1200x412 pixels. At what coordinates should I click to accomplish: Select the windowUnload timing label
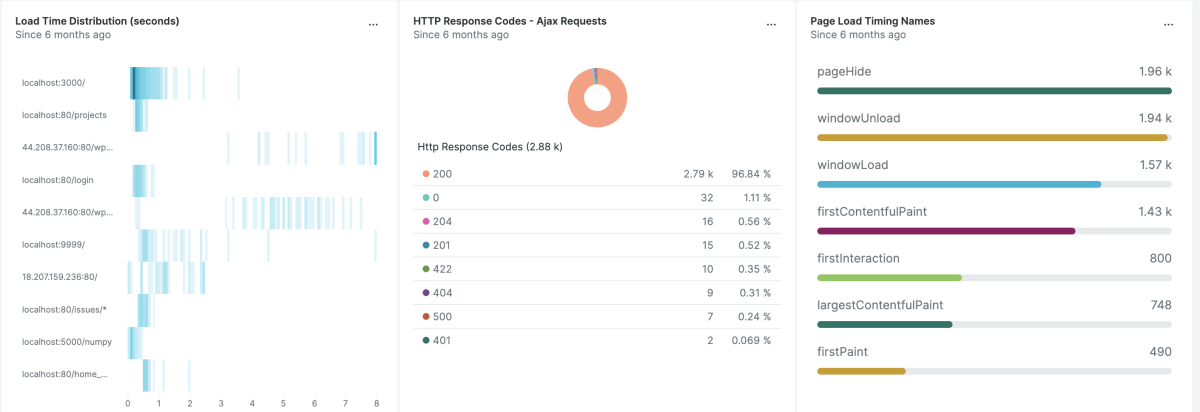point(858,118)
